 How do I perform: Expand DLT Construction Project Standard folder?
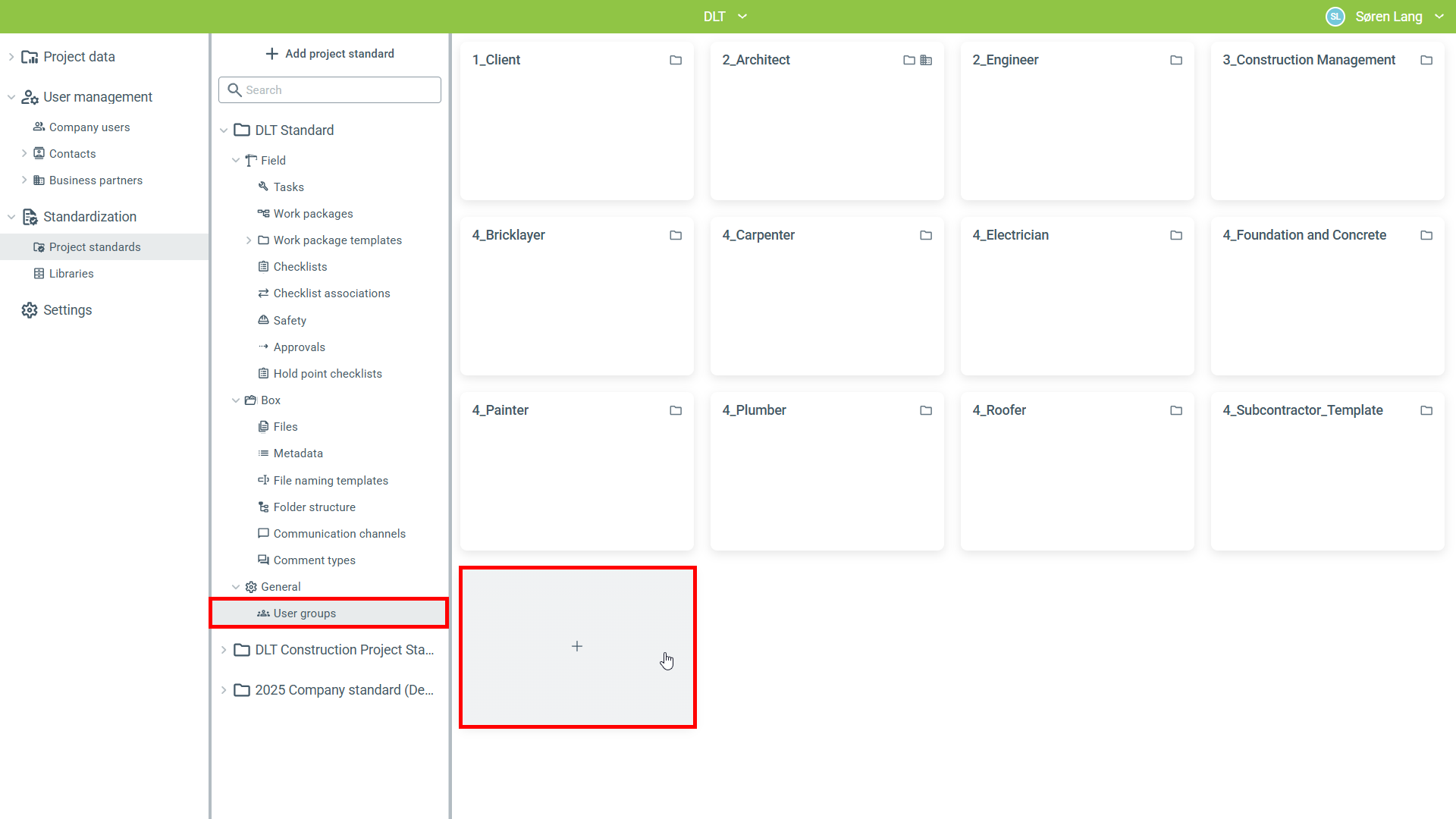[x=224, y=650]
